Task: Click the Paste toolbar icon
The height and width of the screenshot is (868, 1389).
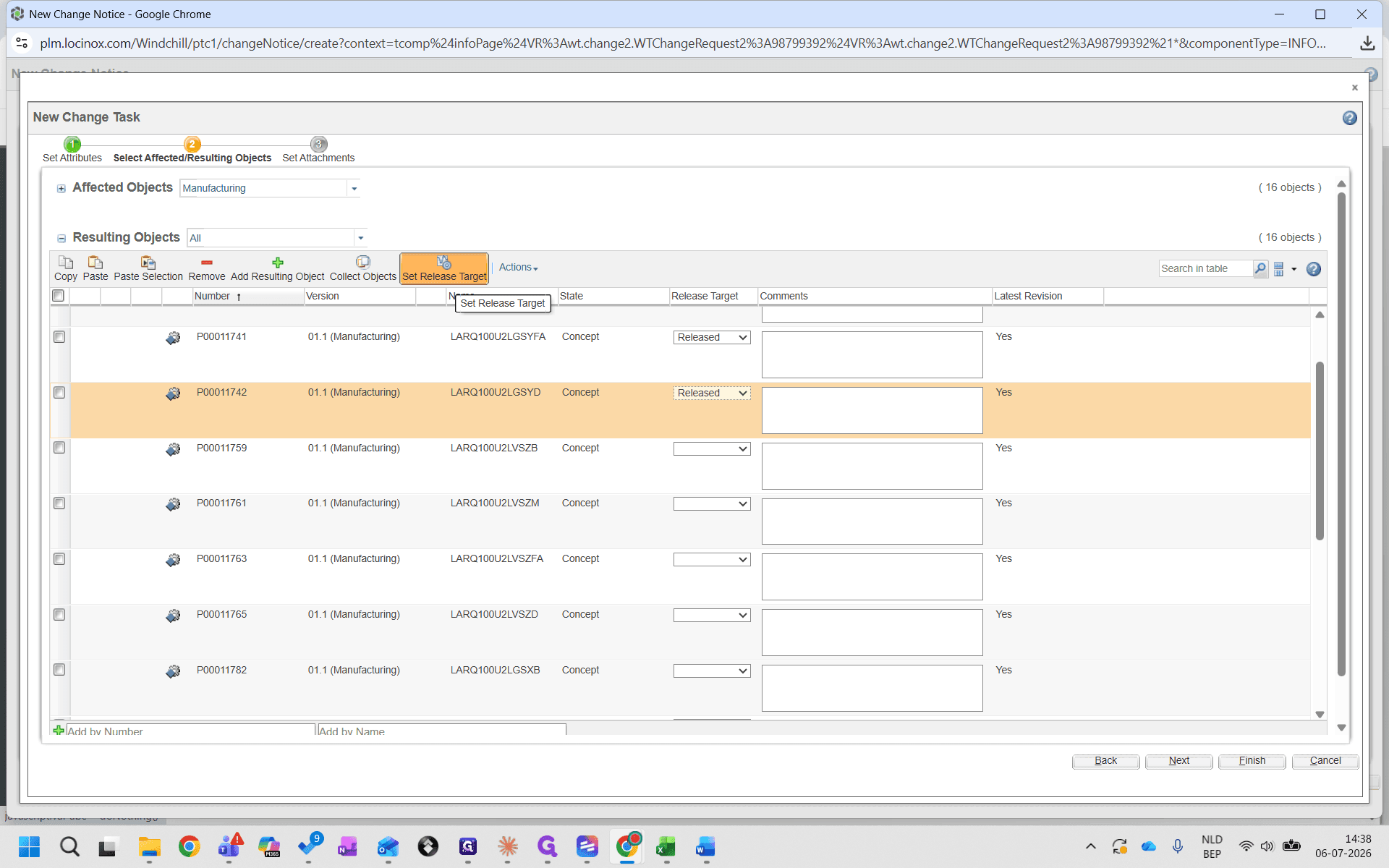Action: pyautogui.click(x=95, y=262)
